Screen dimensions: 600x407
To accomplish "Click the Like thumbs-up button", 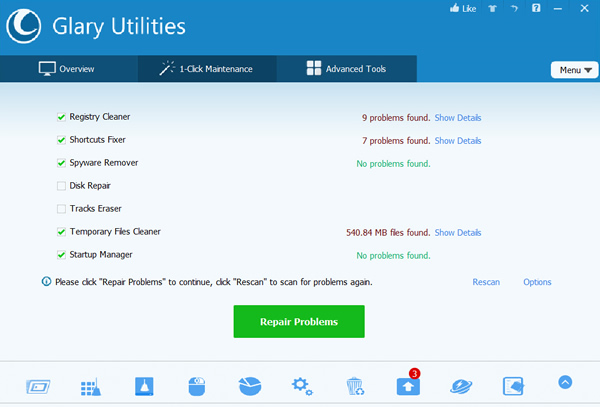I will coord(463,8).
